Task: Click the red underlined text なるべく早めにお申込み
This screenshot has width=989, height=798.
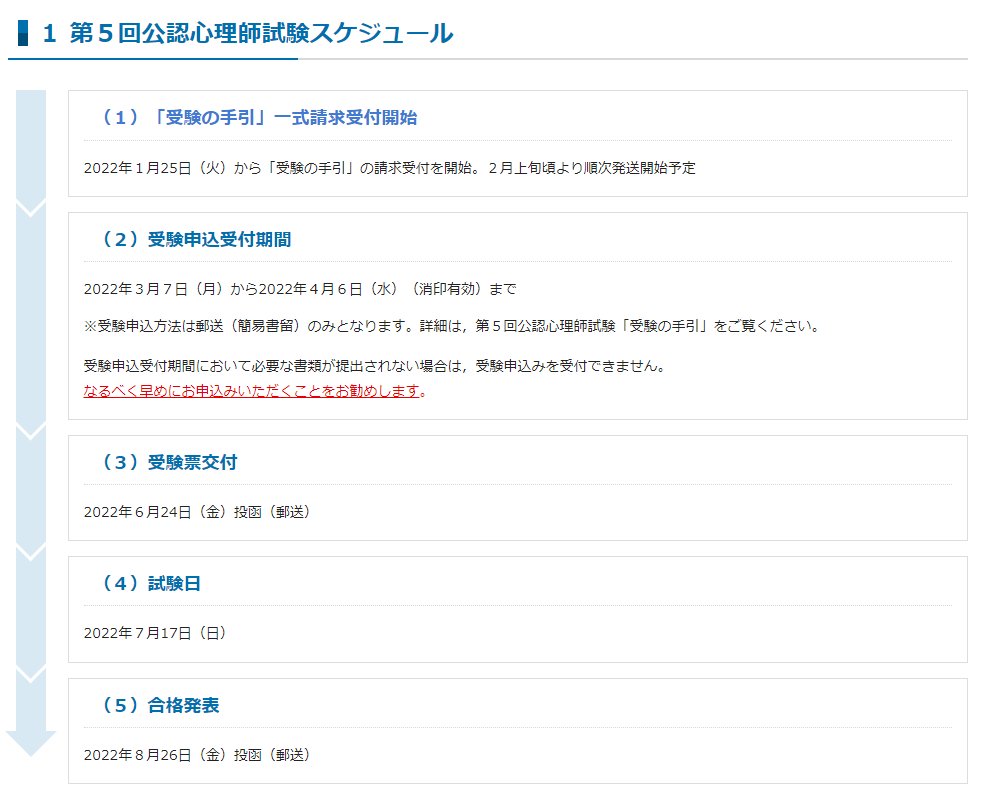Action: coord(255,390)
